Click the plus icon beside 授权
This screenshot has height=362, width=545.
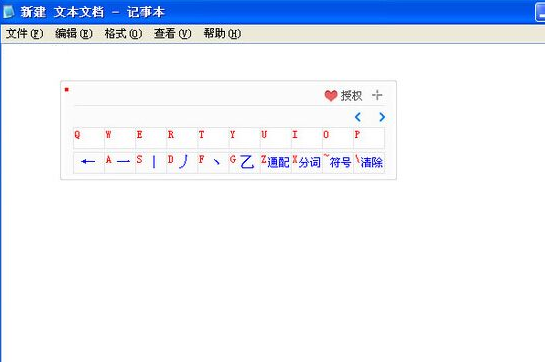(377, 95)
